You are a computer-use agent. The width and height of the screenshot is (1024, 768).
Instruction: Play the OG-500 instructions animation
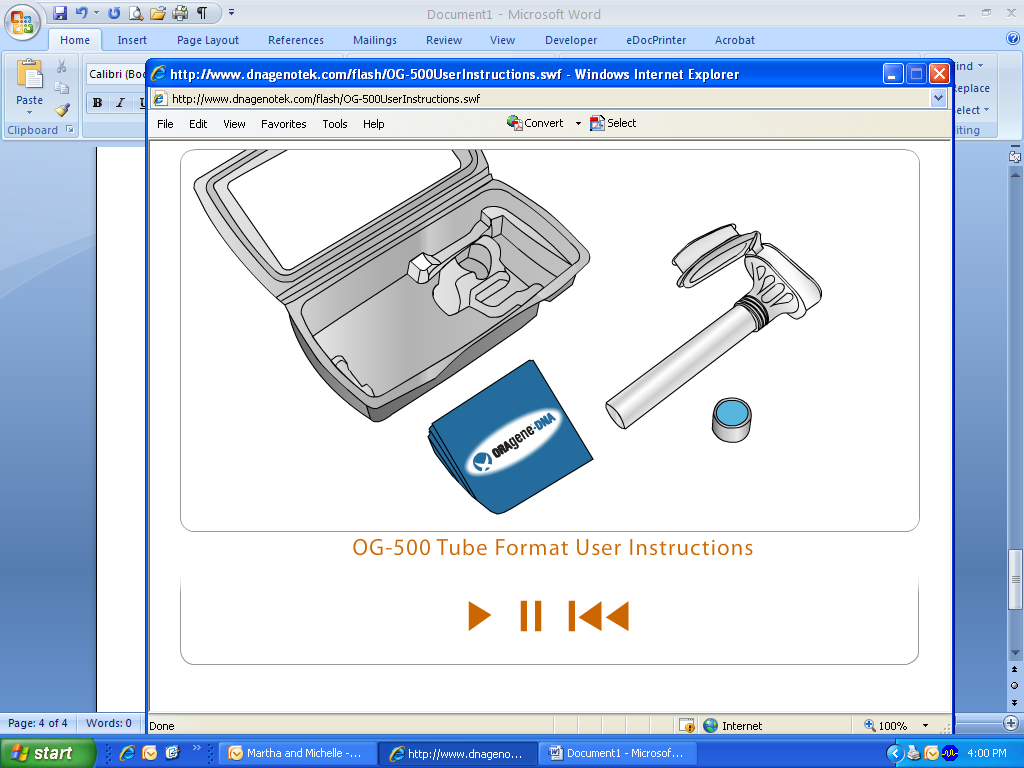point(479,616)
